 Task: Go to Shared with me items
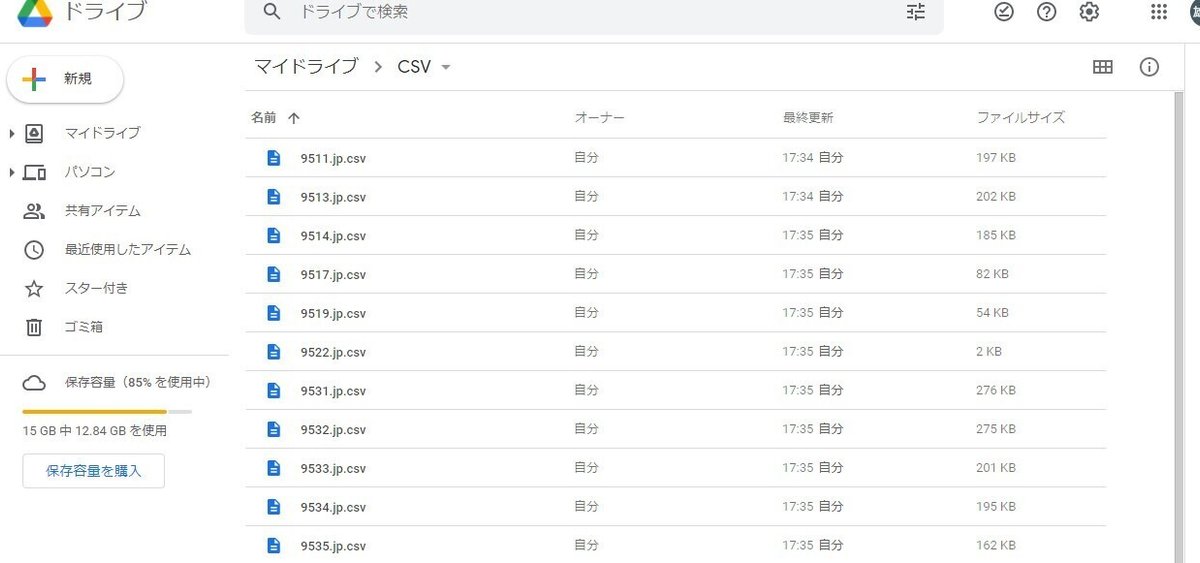(x=102, y=211)
